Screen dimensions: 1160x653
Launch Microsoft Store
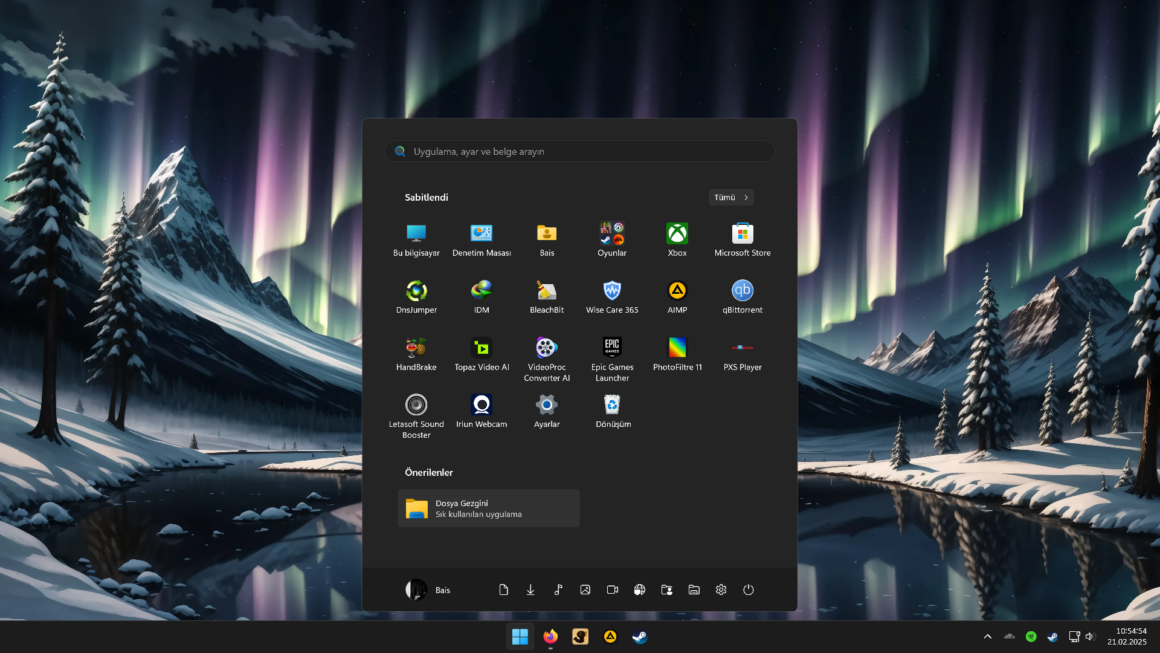point(742,240)
